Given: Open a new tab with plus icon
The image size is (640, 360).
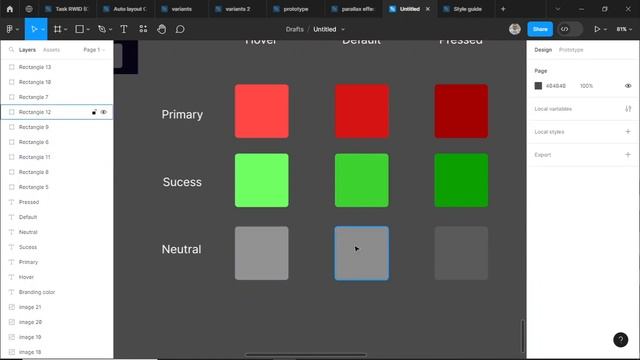Looking at the screenshot, I should (503, 9).
